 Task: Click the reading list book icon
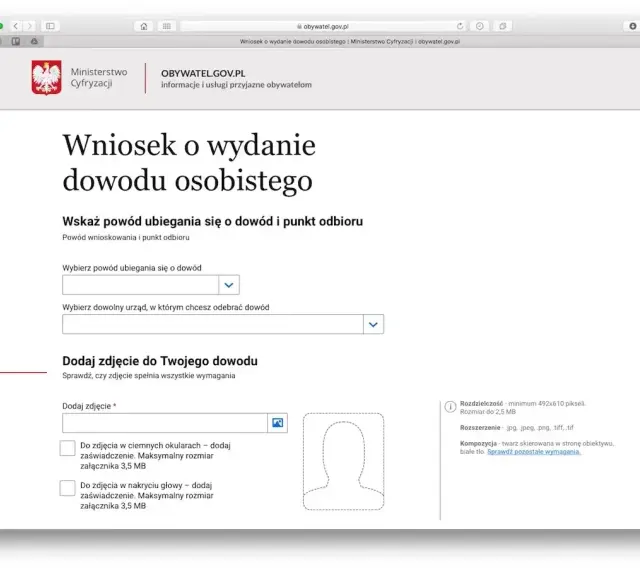click(16, 41)
